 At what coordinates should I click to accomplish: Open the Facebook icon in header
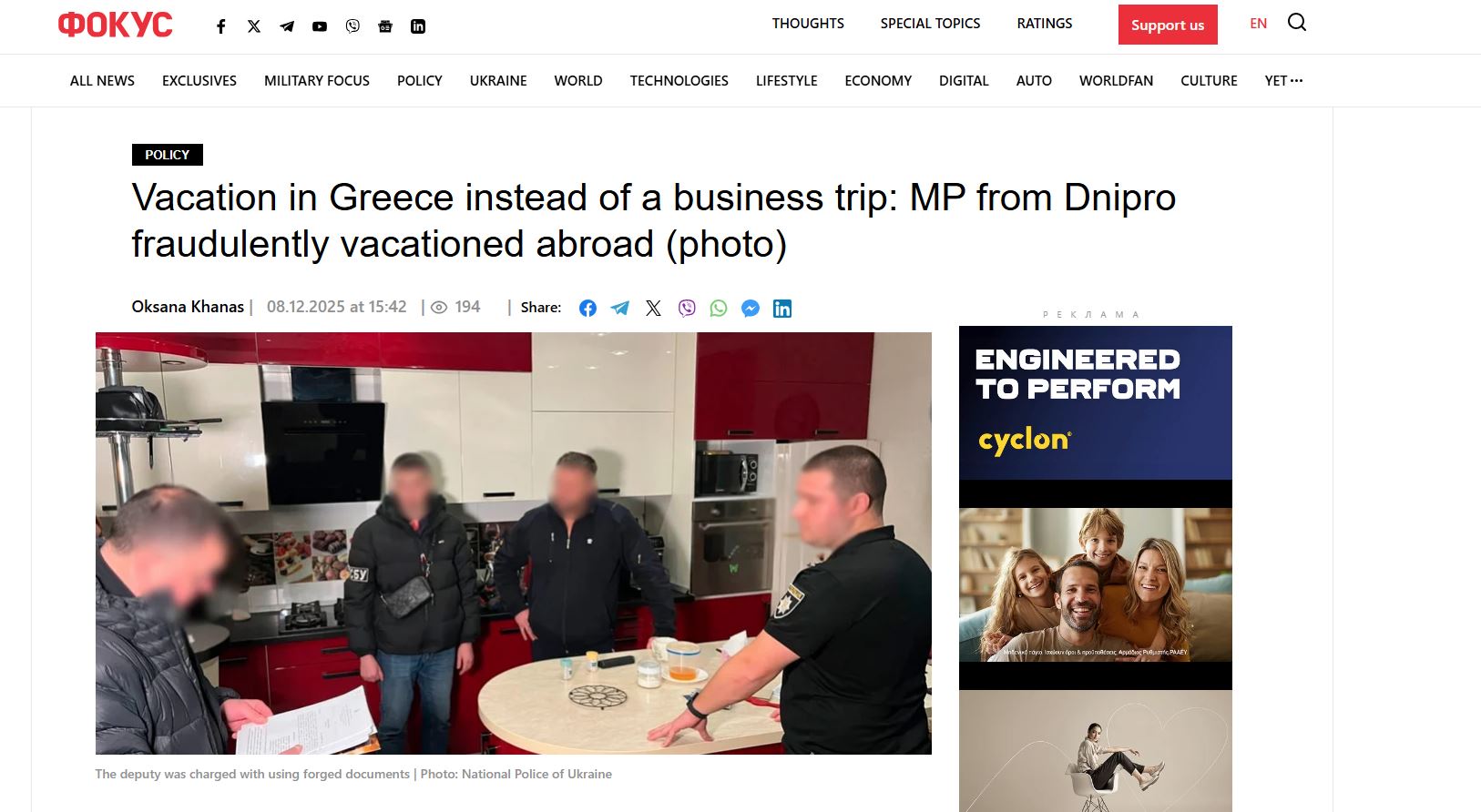pyautogui.click(x=221, y=26)
